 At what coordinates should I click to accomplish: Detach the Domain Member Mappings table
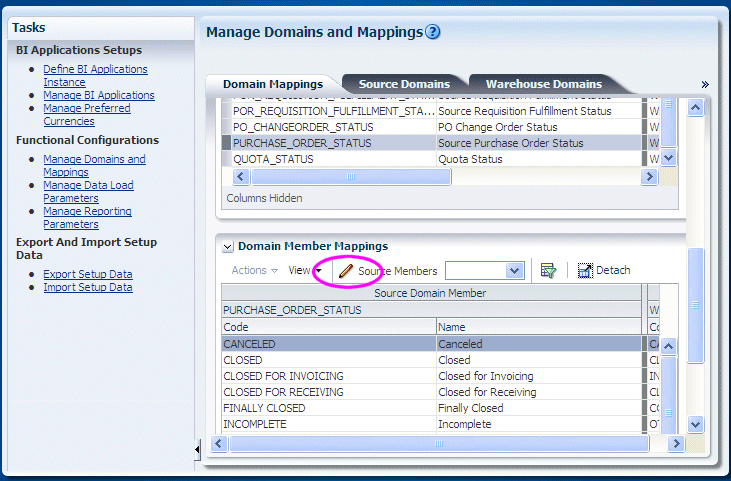click(x=604, y=270)
